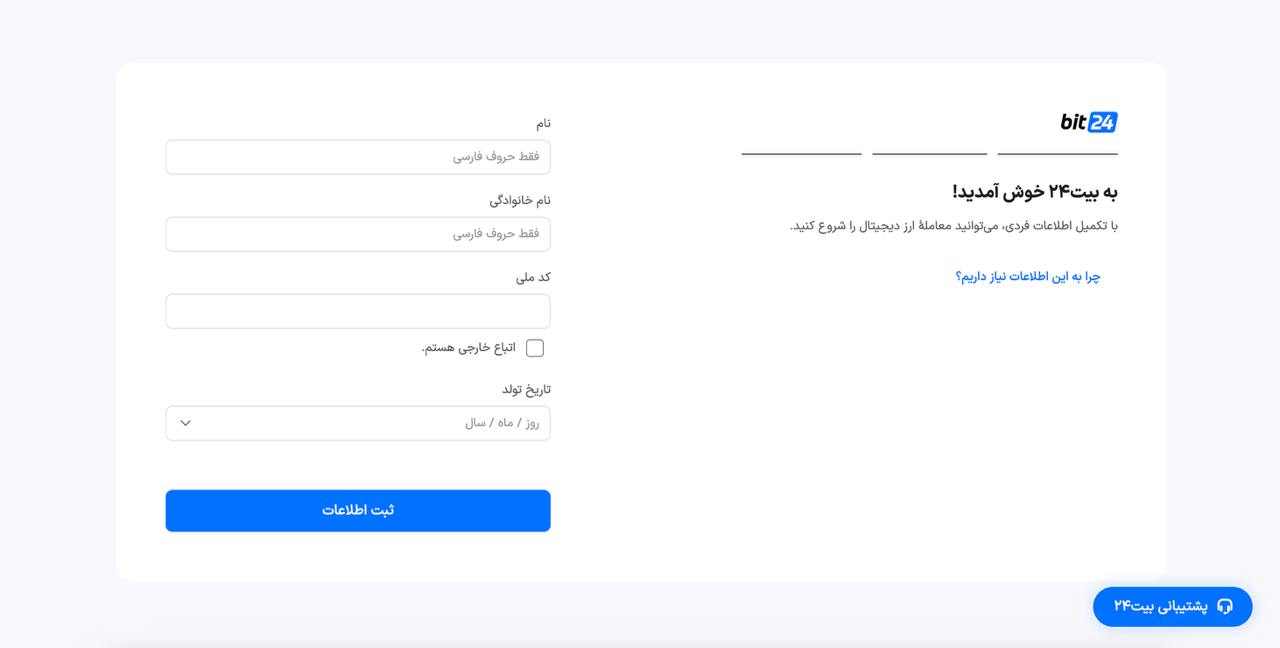
Task: Toggle the "اتباع خارجی هستم" checkbox
Action: tap(535, 348)
